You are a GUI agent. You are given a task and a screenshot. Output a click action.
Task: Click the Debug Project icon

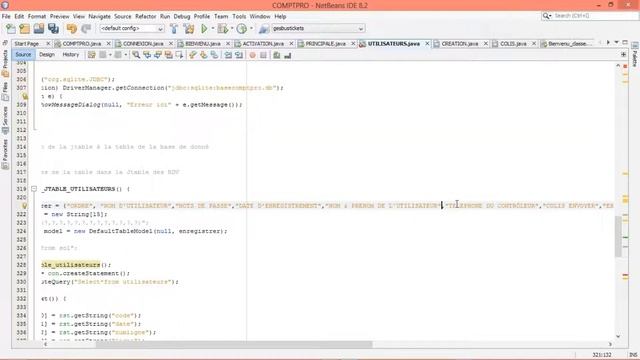(222, 29)
